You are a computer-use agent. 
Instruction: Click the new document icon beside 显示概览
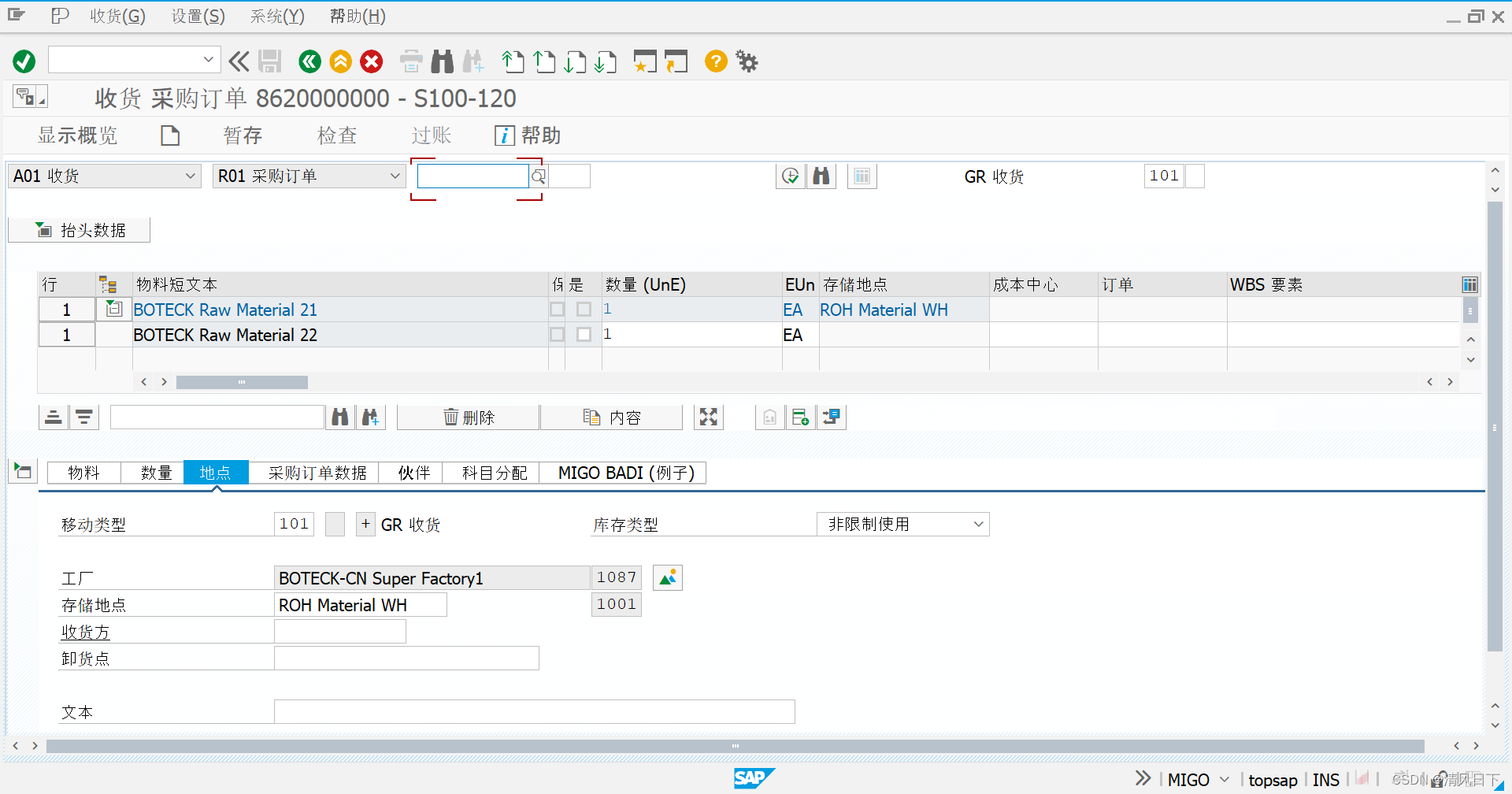(170, 135)
